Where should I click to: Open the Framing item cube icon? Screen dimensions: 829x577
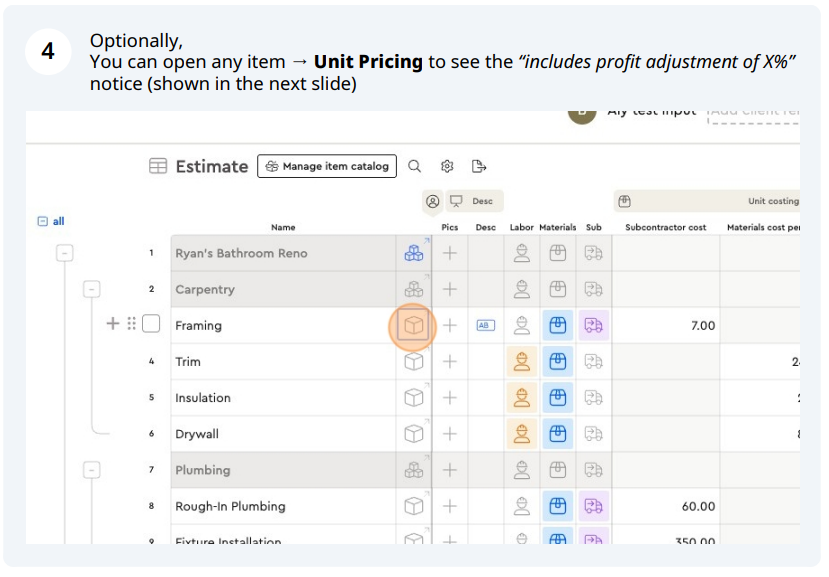(413, 325)
